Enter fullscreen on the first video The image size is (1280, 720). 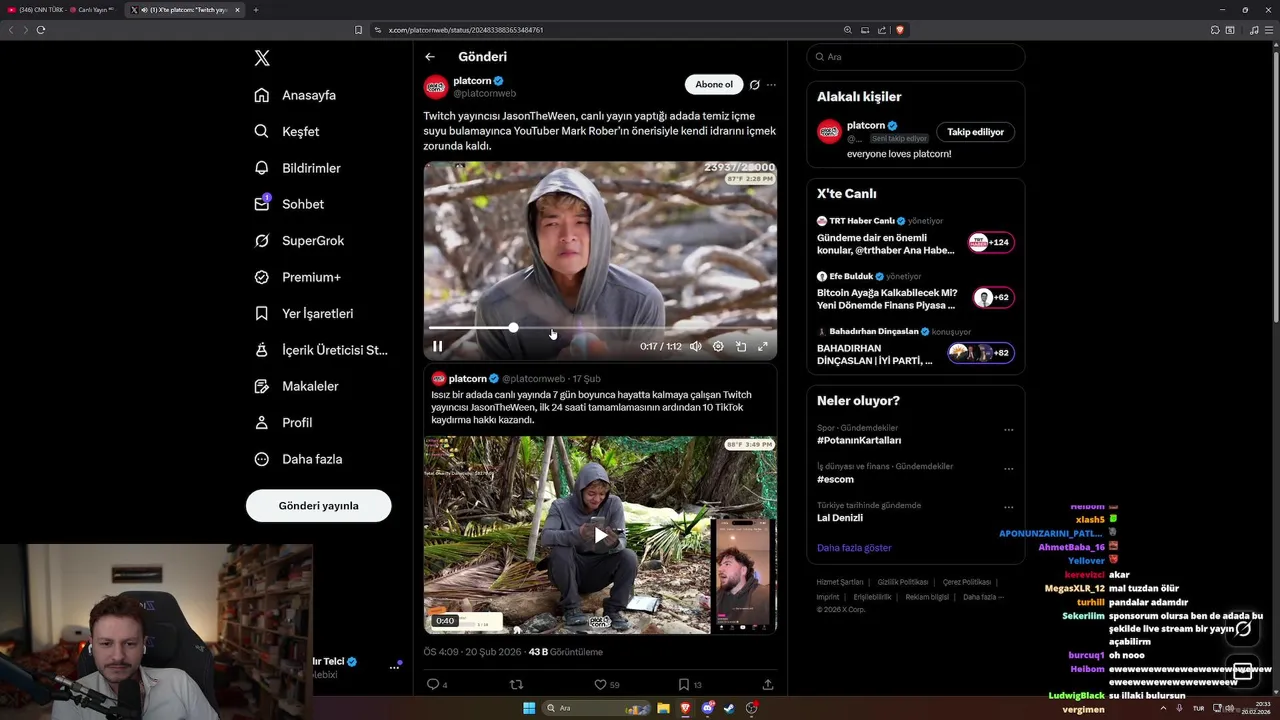762,346
